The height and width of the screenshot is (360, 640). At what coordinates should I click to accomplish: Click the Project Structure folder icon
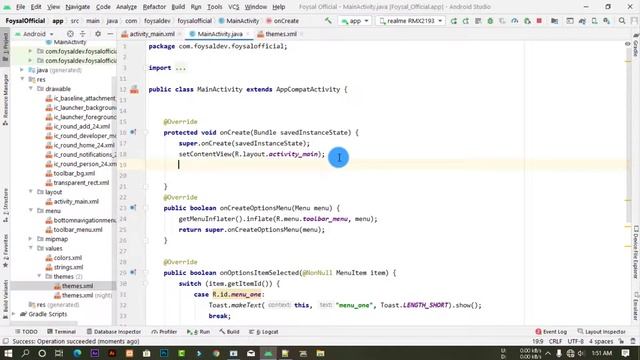point(554,21)
